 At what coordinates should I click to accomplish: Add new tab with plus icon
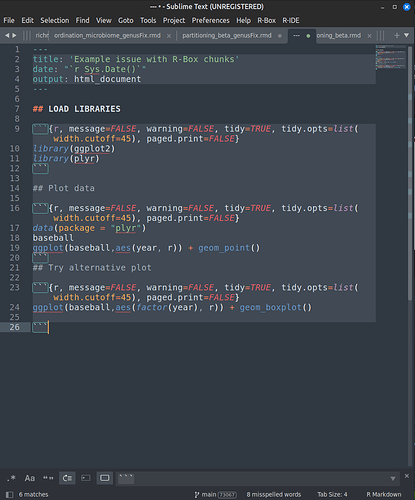396,35
